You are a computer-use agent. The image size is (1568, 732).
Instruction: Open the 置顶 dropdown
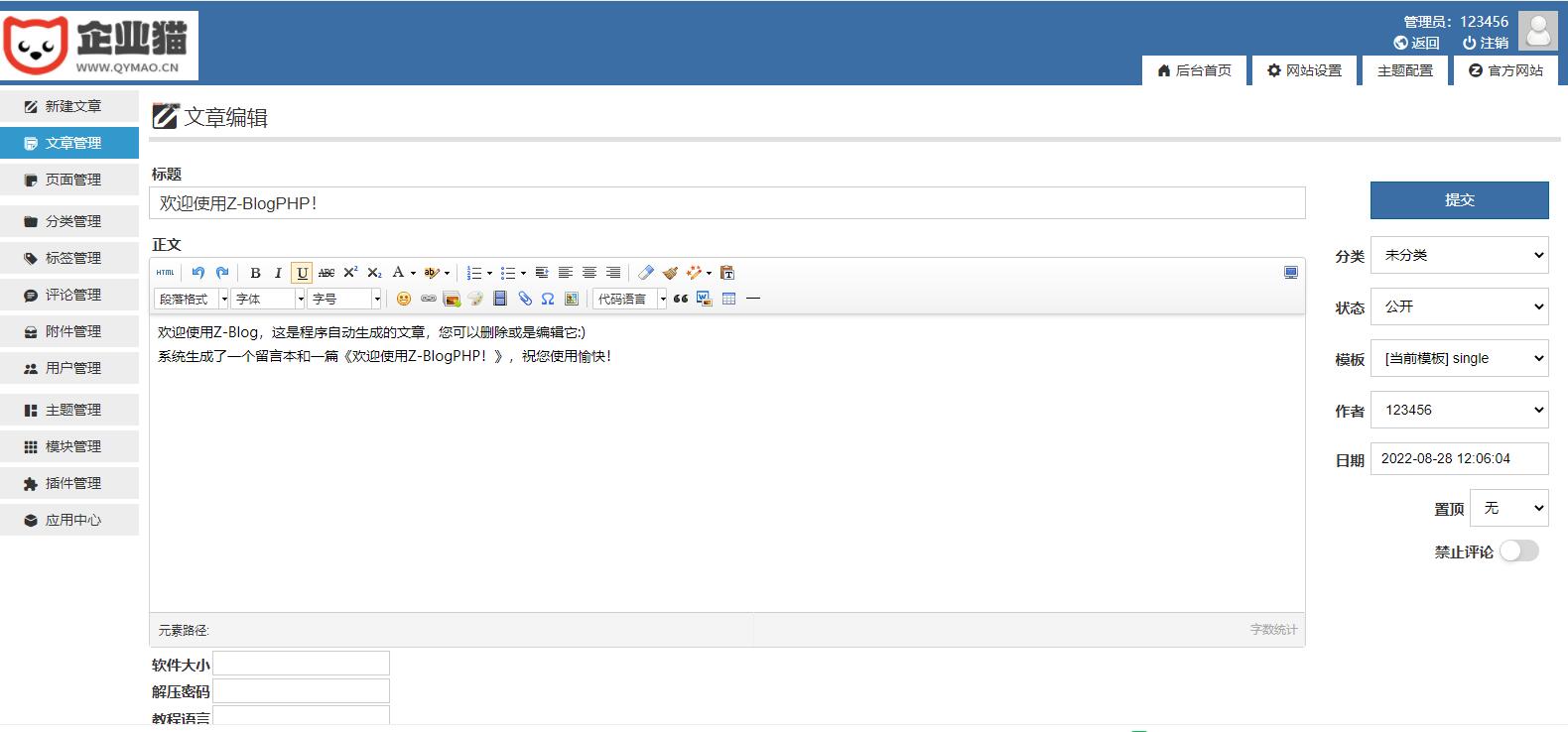coord(1509,508)
